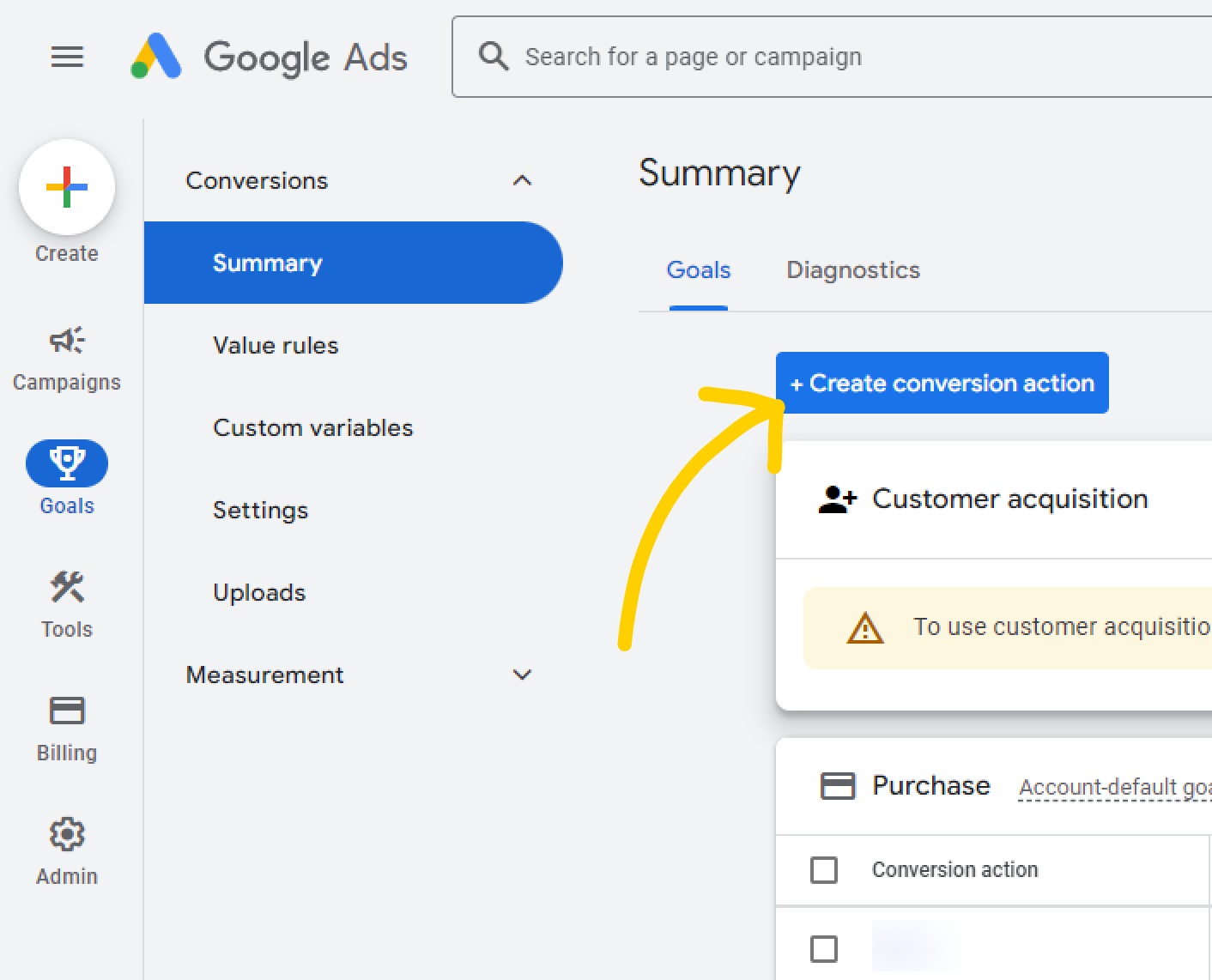
Task: Open conversion Settings page
Action: click(260, 510)
